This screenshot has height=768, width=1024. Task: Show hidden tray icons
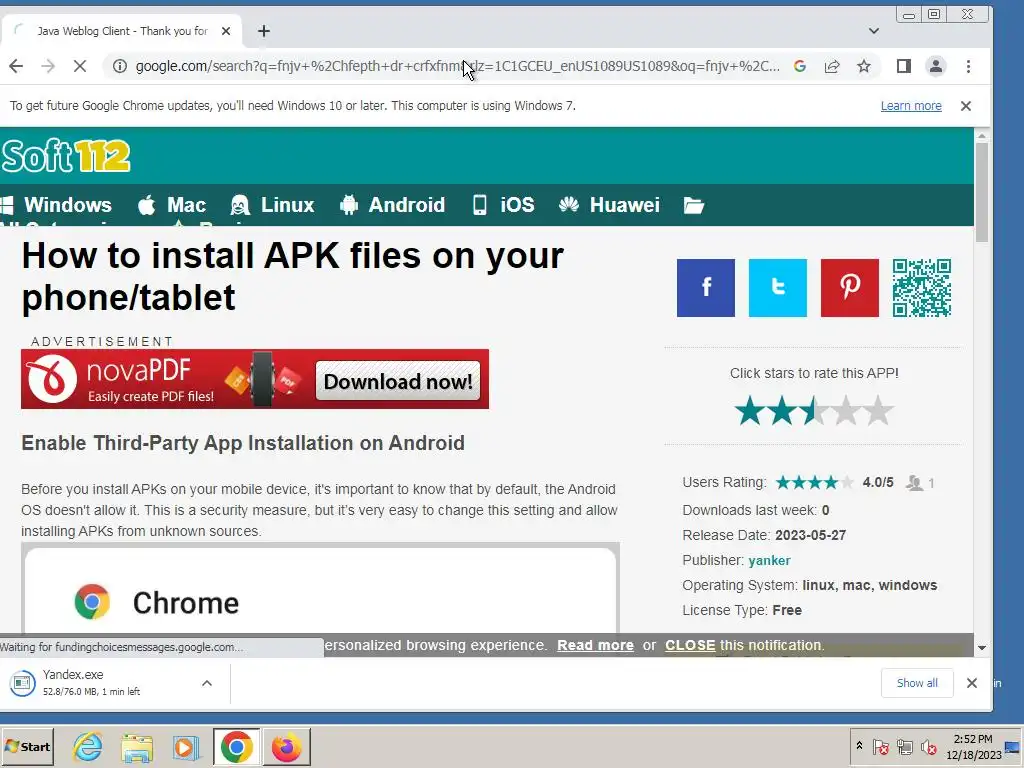(x=859, y=746)
